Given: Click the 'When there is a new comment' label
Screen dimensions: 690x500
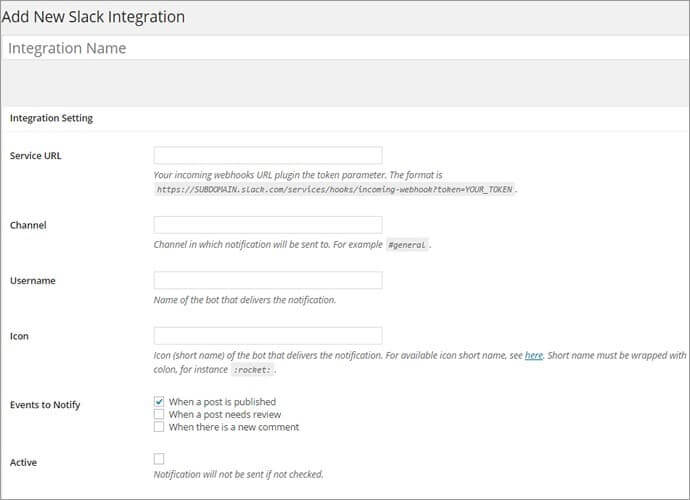Looking at the screenshot, I should (234, 427).
